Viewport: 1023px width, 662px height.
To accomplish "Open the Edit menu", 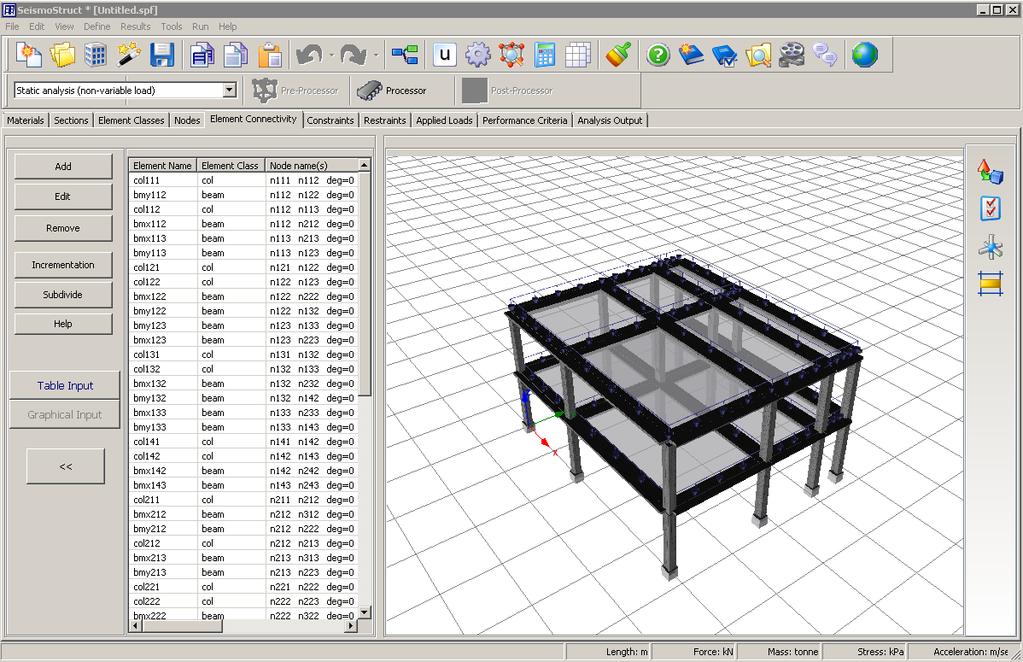I will tap(37, 26).
